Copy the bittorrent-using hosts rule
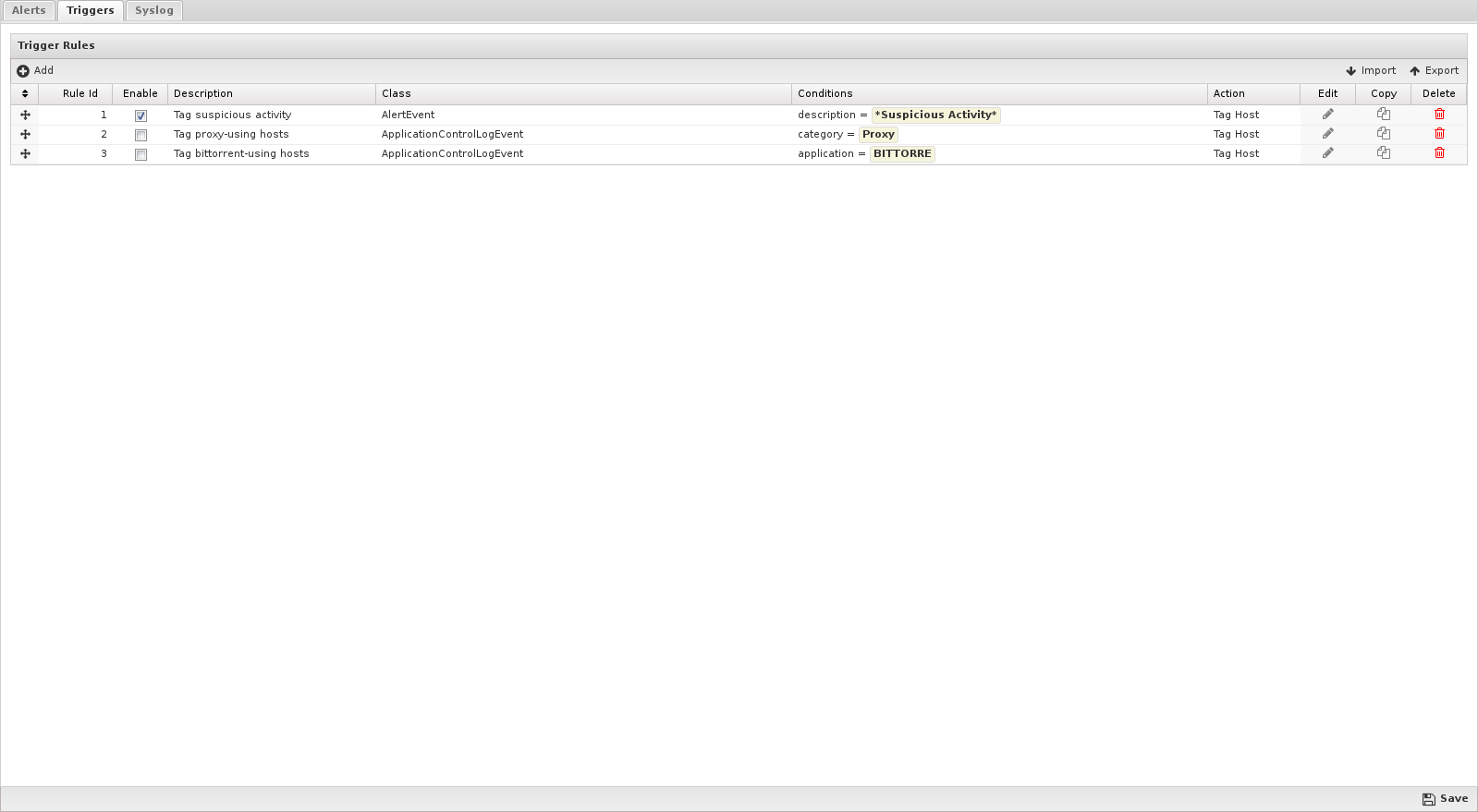 point(1384,153)
